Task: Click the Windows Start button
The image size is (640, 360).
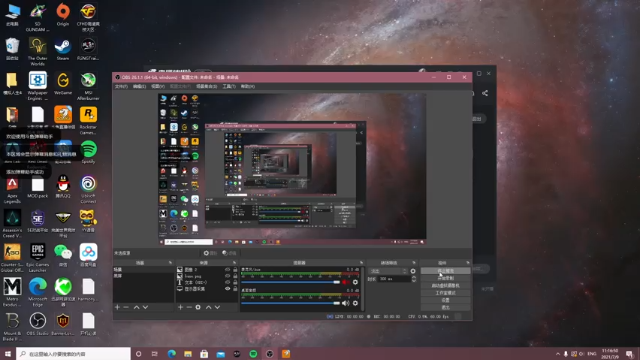Action: (x=8, y=354)
